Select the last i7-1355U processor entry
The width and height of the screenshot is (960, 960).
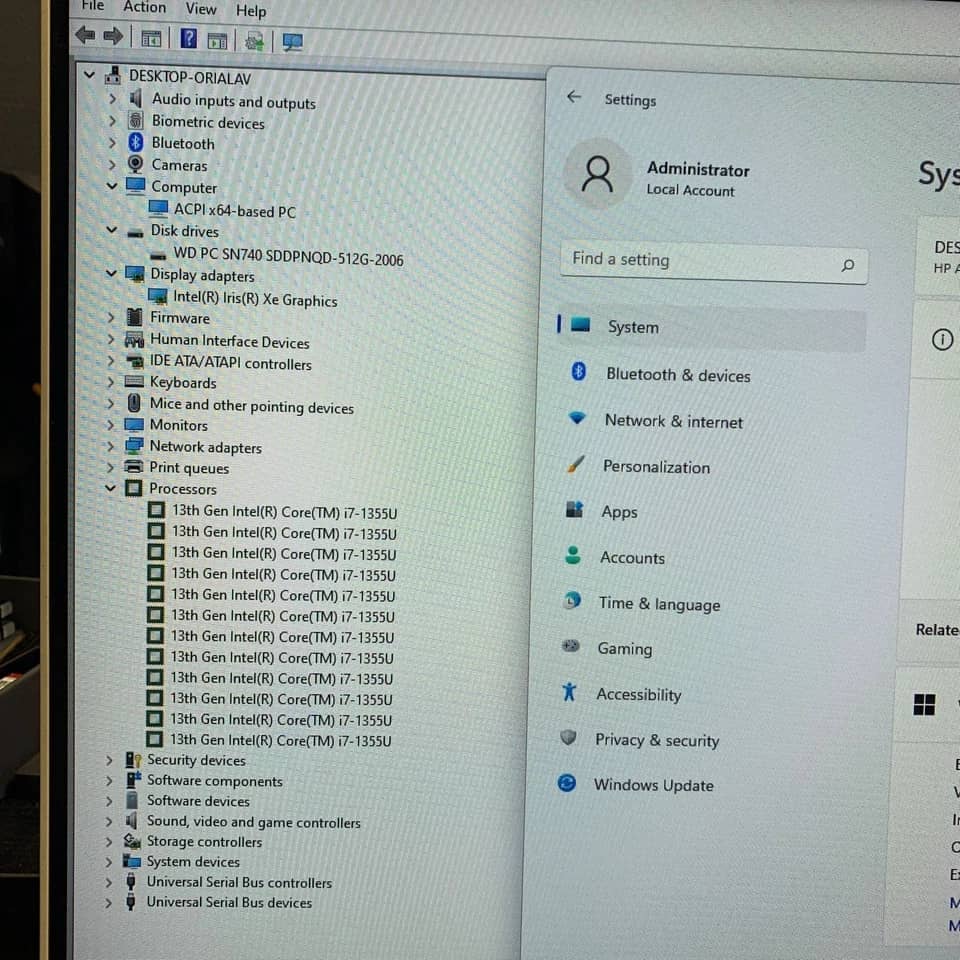tap(280, 740)
